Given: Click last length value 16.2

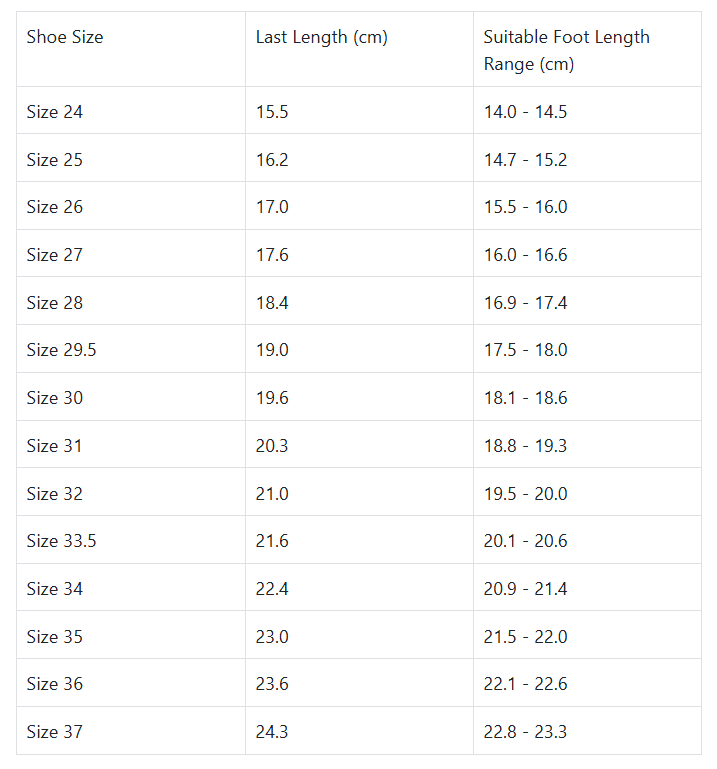Looking at the screenshot, I should pos(272,160).
